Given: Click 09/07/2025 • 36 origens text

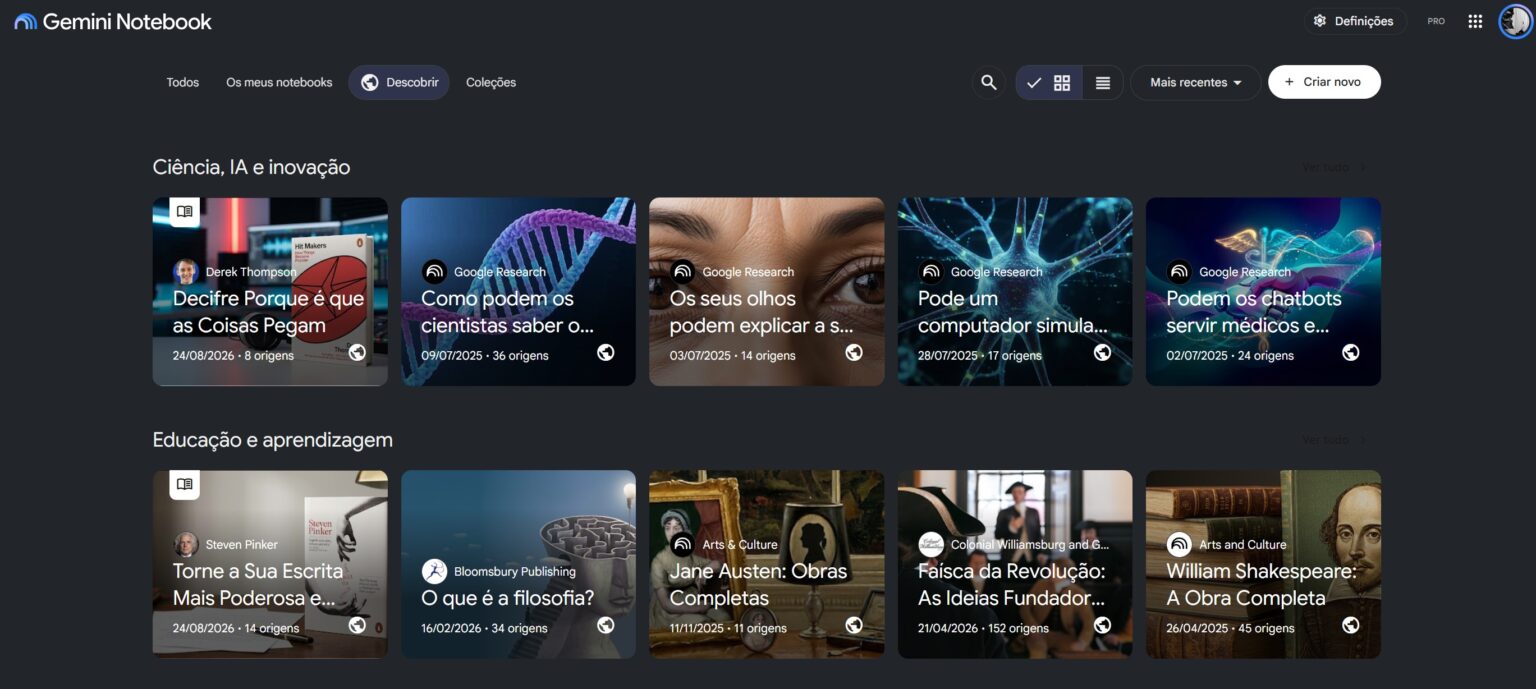Looking at the screenshot, I should (x=484, y=355).
